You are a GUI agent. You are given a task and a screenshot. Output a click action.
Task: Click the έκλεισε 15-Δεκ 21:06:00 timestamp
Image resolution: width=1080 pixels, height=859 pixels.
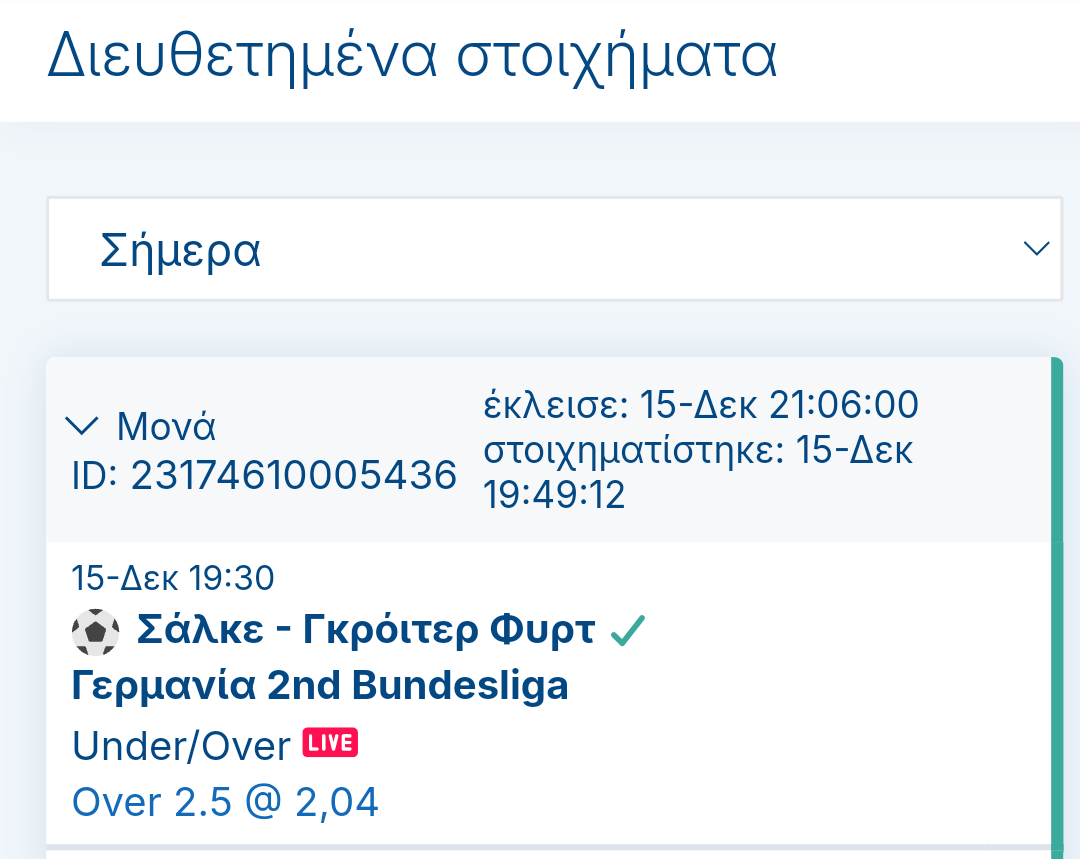tap(701, 405)
